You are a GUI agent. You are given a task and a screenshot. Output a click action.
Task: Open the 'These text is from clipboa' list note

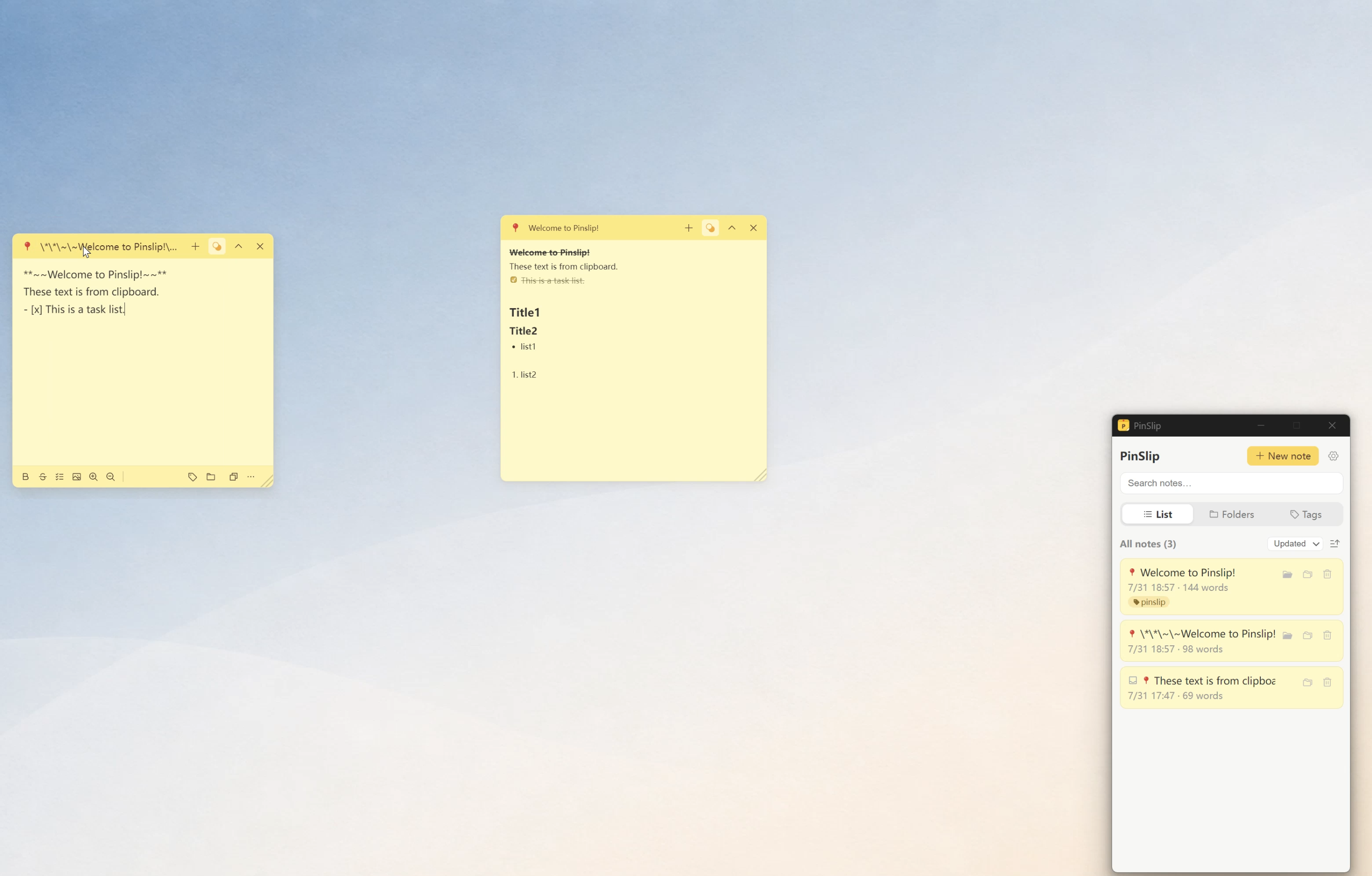click(x=1231, y=687)
